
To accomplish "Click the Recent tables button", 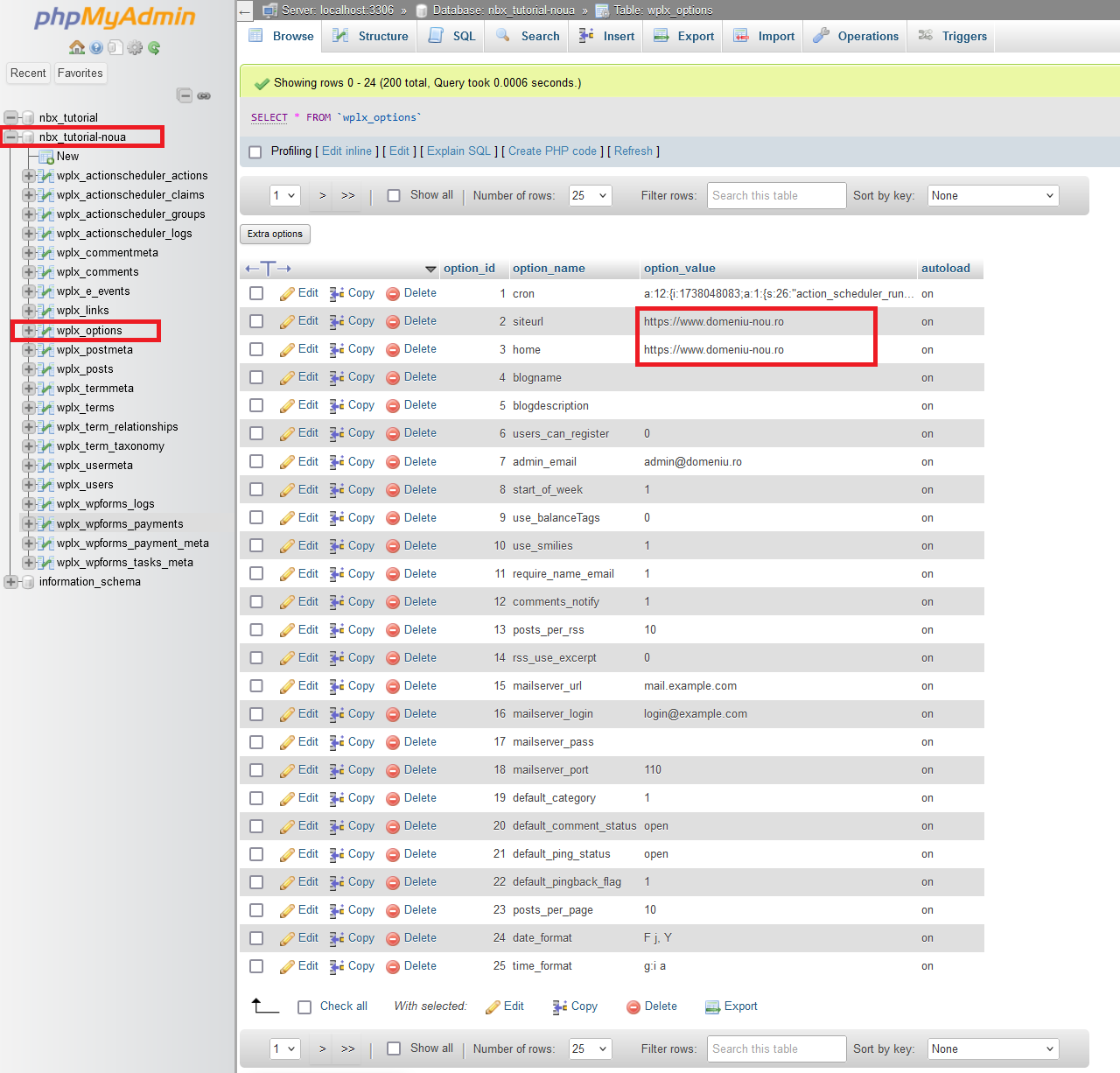I will 28,74.
